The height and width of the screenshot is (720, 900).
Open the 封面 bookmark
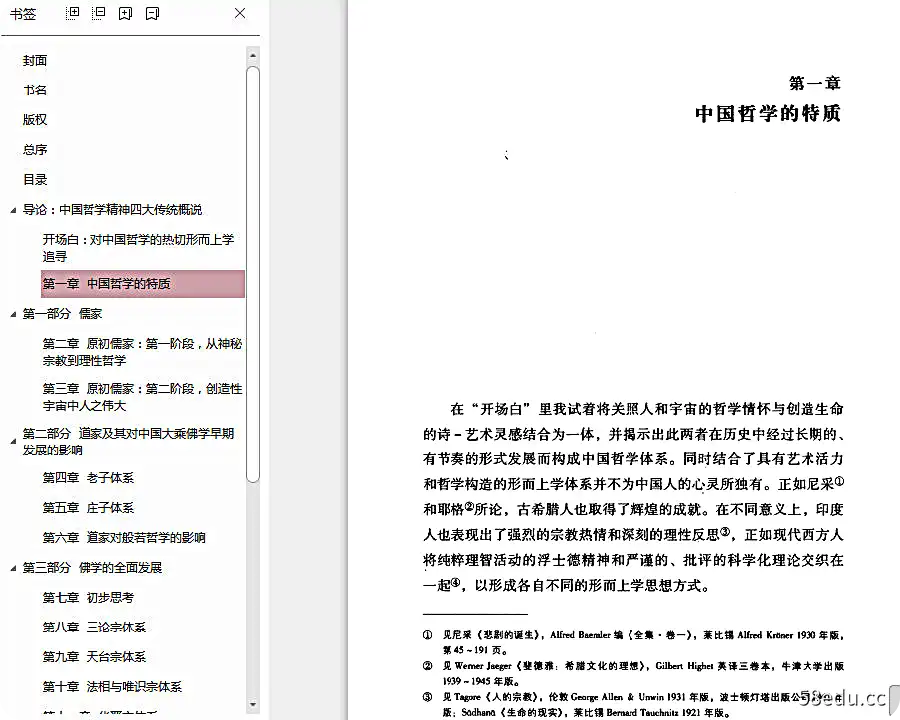tap(35, 60)
